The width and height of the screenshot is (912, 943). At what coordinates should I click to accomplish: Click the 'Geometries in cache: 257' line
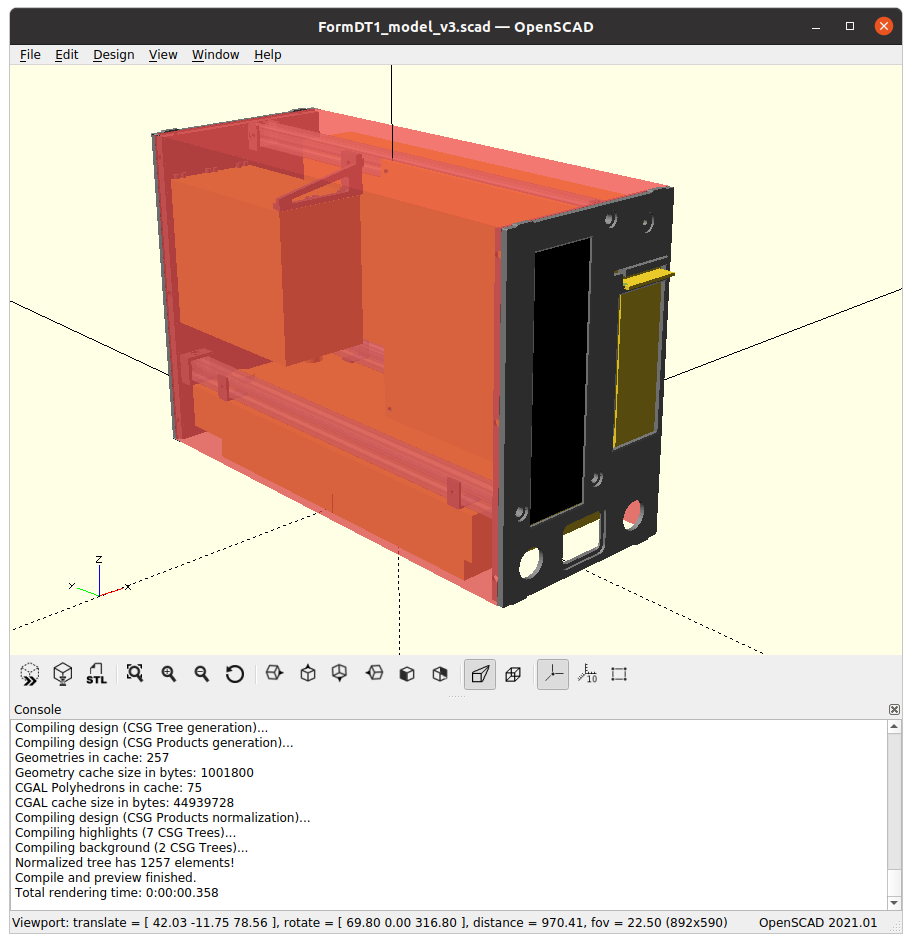point(92,758)
